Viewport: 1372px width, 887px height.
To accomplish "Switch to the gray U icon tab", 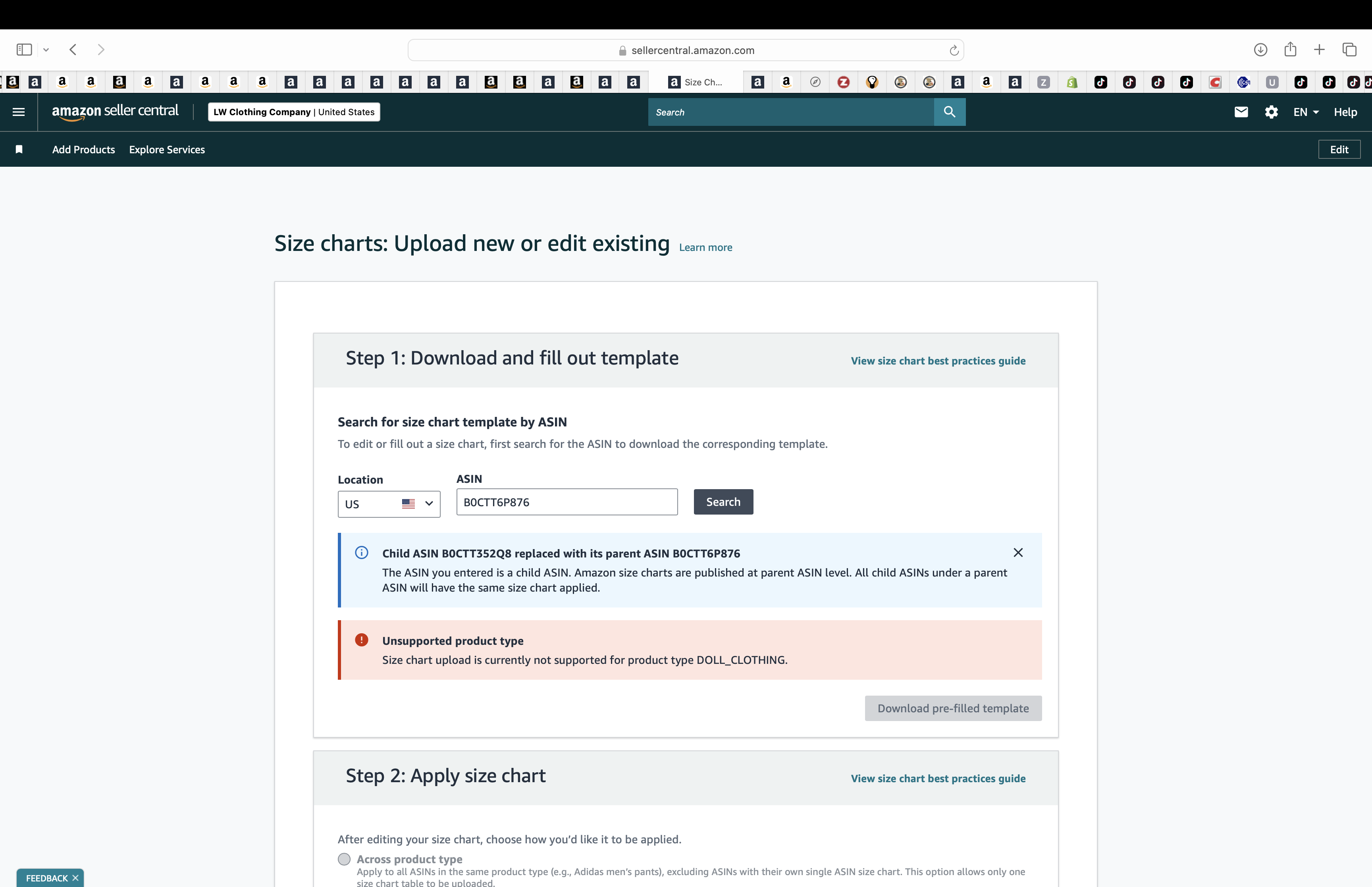I will coord(1272,82).
